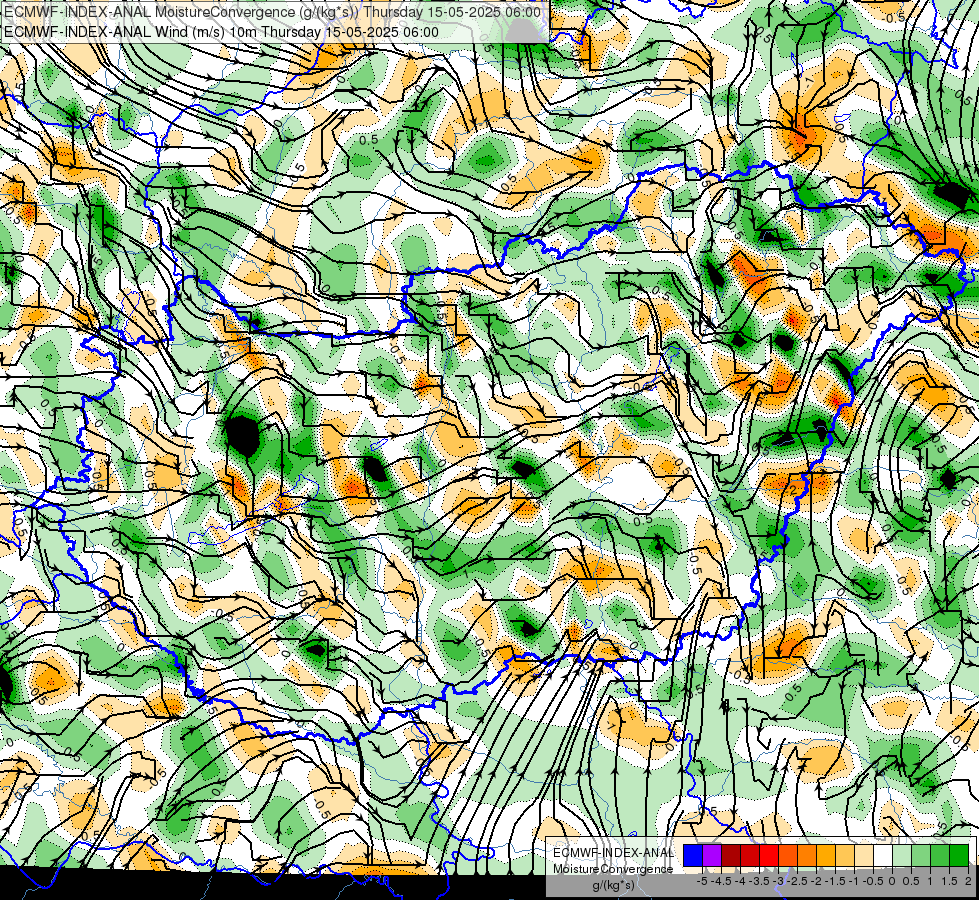Click the Wind (m/s) 10m title line

[x=221, y=32]
